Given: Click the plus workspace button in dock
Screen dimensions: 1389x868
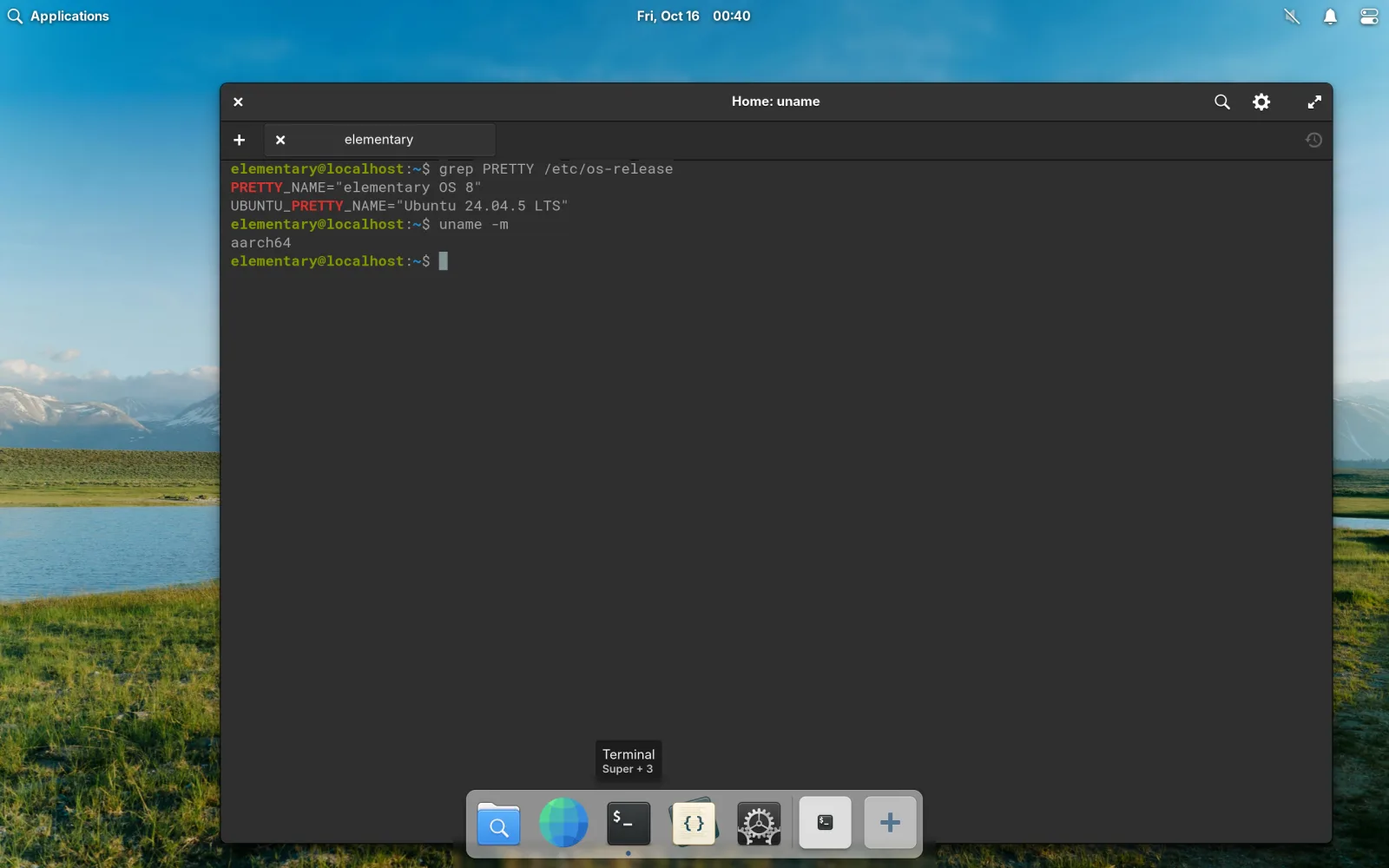Looking at the screenshot, I should [x=890, y=822].
